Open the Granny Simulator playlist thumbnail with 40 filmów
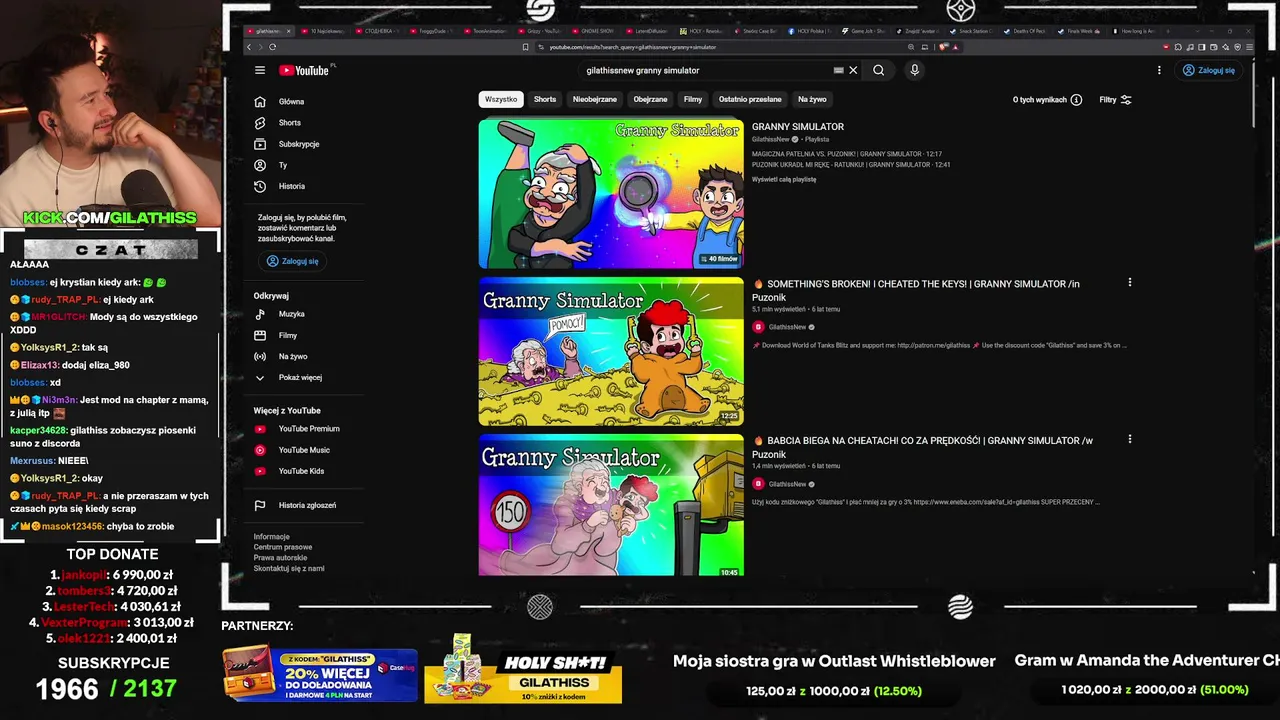Screen dimensions: 1280x720 coord(611,194)
